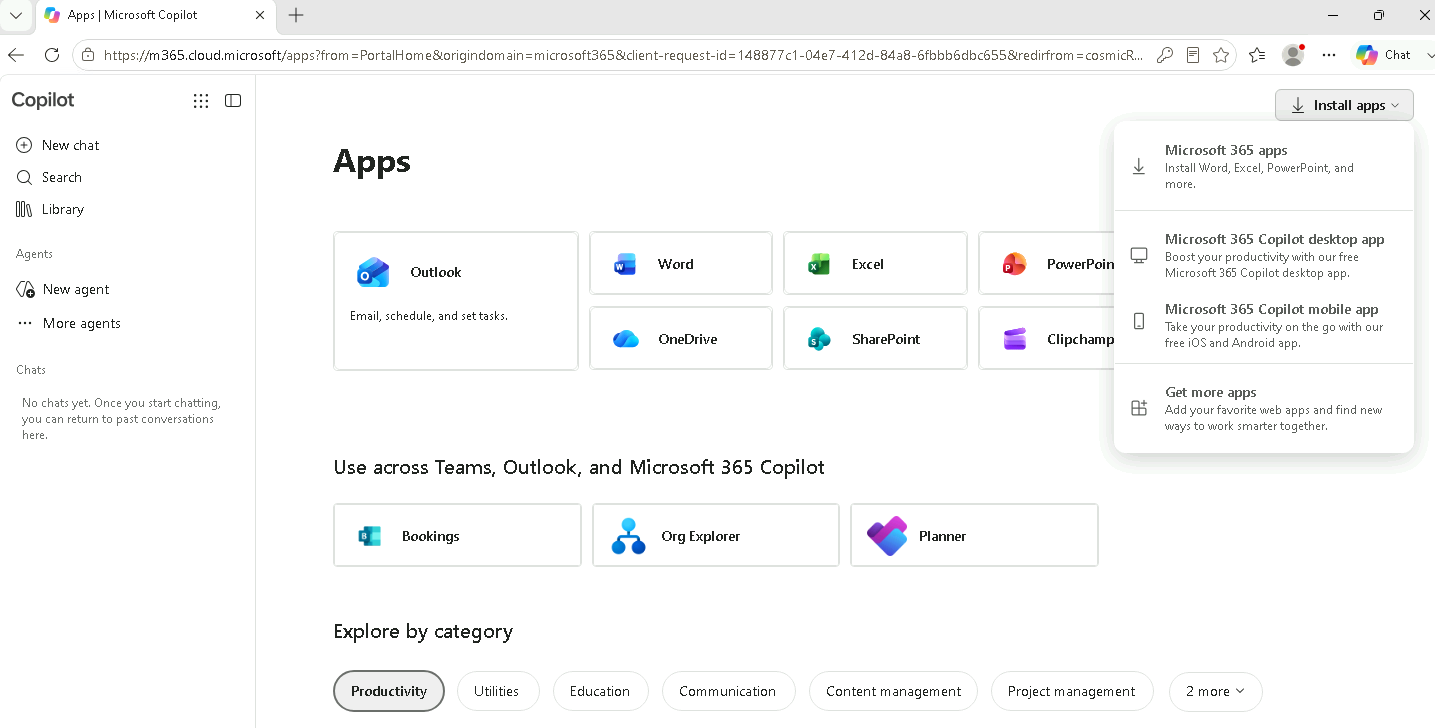
Task: Open the PowerPoint app tile
Action: point(1046,264)
